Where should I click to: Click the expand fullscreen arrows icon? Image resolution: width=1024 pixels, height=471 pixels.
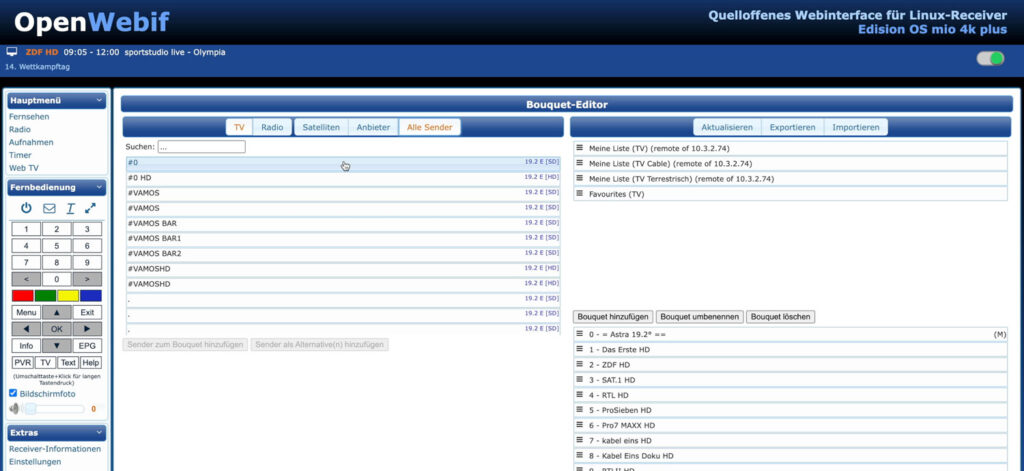point(91,208)
